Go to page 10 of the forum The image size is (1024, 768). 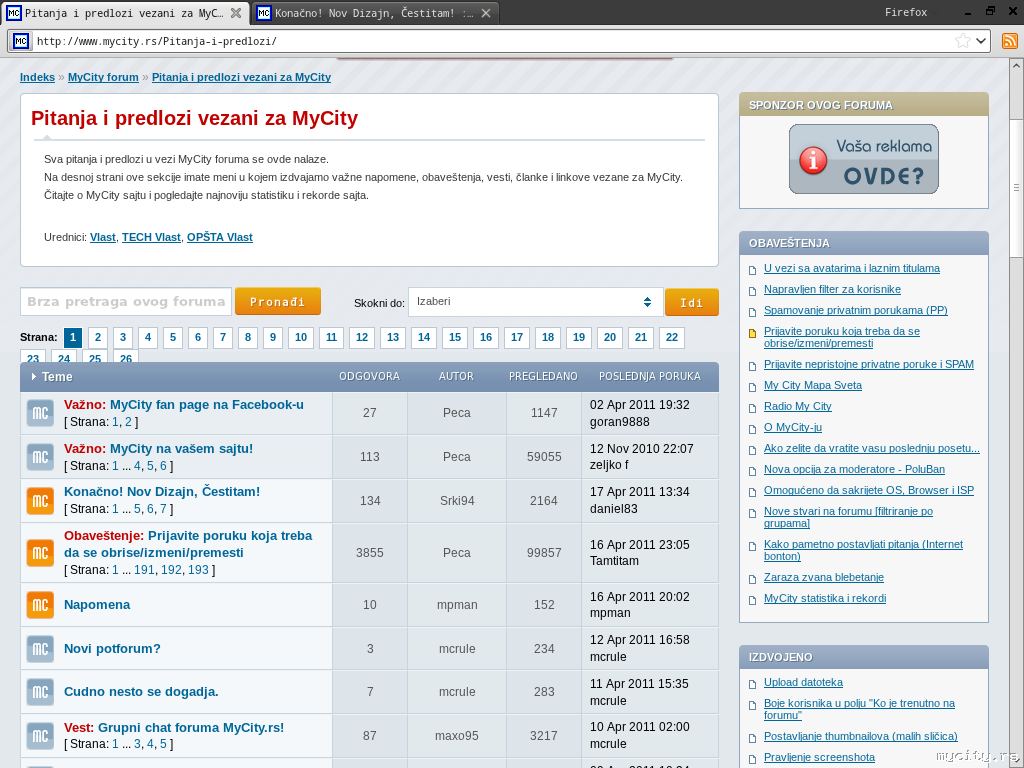coord(300,337)
